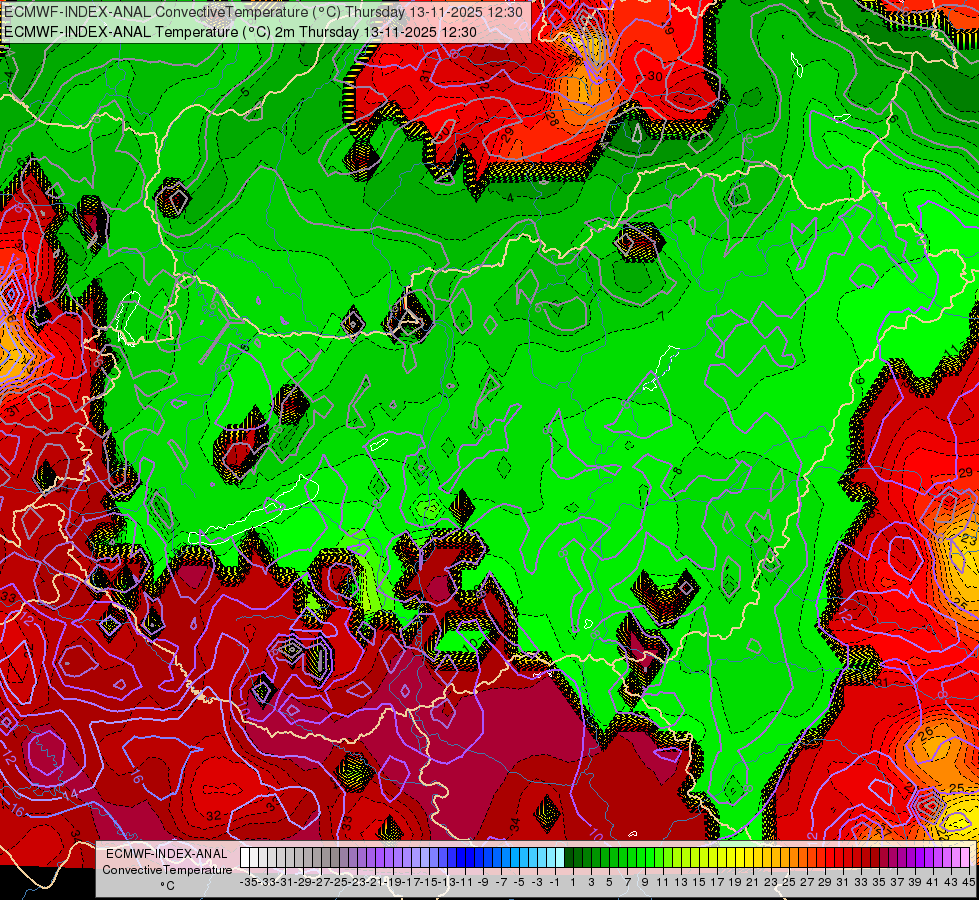Select the white swatch above -35
The height and width of the screenshot is (900, 979).
pos(245,857)
